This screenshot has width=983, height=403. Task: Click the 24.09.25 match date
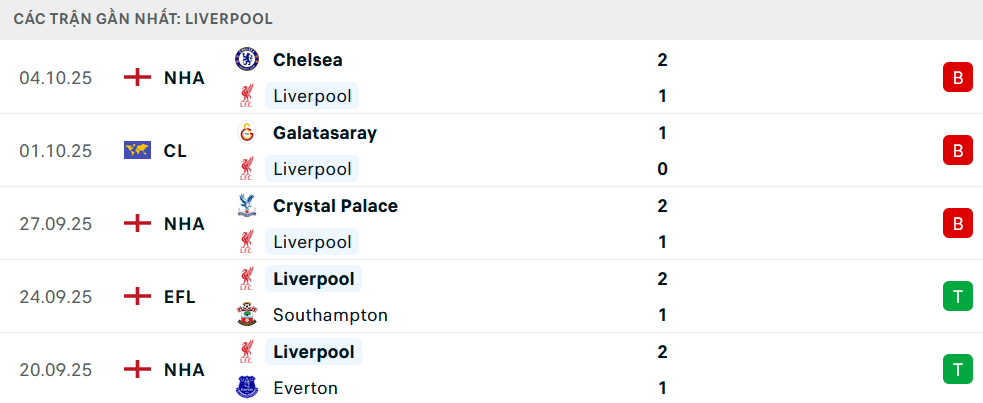55,297
